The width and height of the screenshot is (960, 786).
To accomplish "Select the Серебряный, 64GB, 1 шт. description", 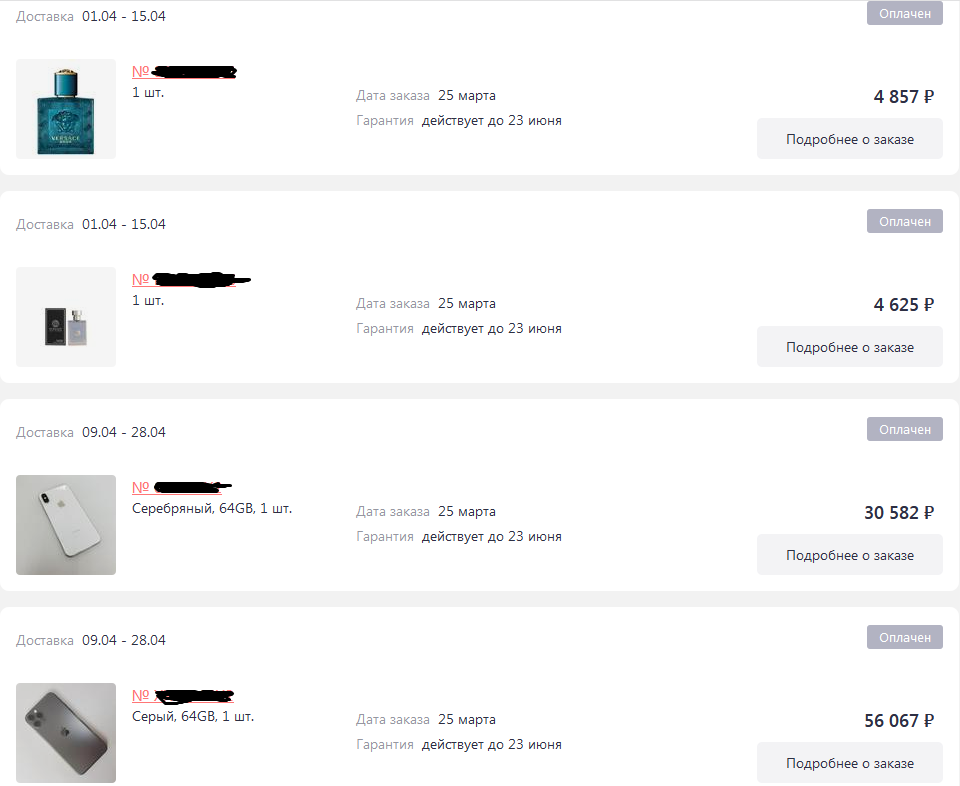I will (x=212, y=509).
